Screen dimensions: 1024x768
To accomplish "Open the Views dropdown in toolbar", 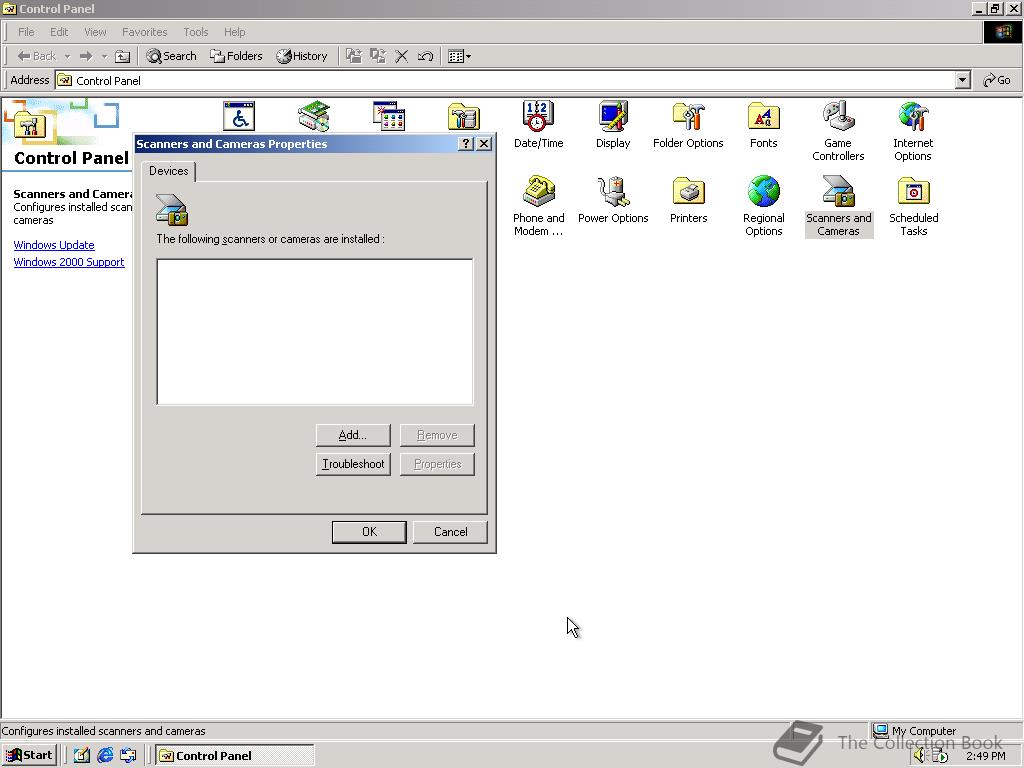I will [459, 56].
